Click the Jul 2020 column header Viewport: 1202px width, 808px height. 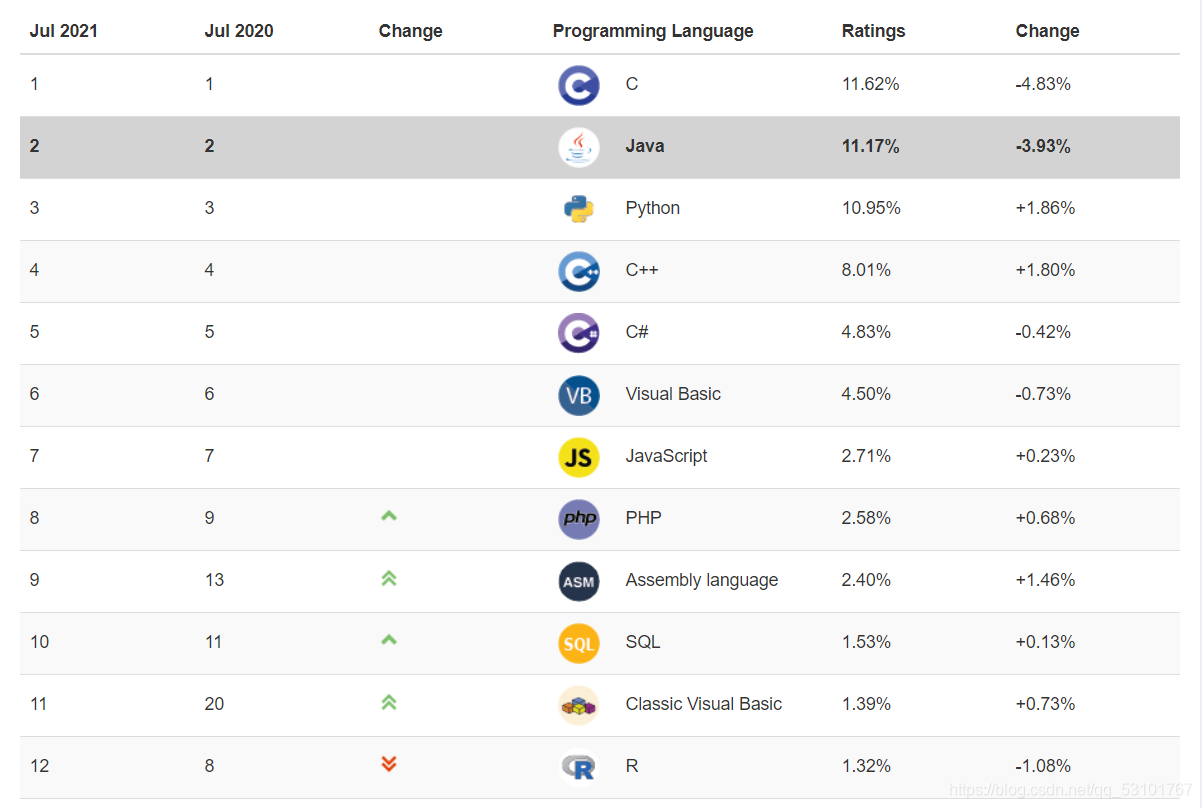click(x=239, y=31)
